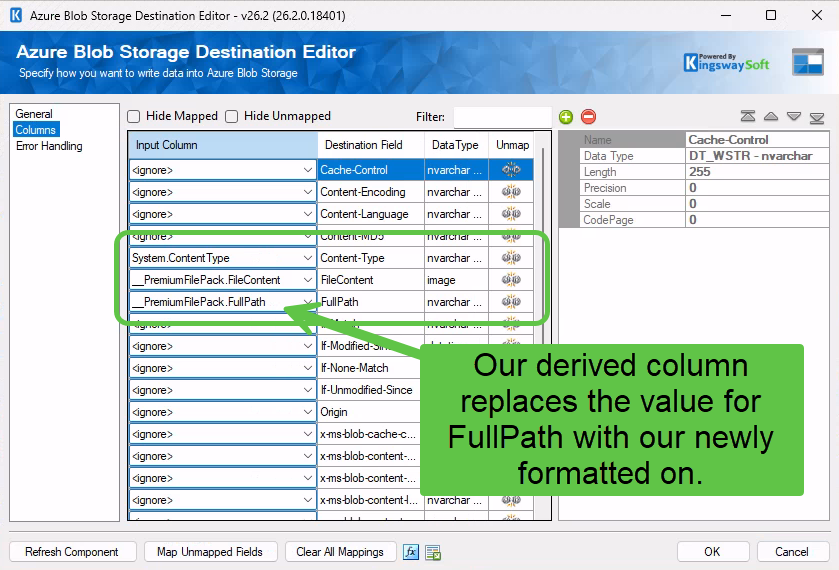Click Clear All Mappings button
The height and width of the screenshot is (570, 839).
pyautogui.click(x=340, y=552)
